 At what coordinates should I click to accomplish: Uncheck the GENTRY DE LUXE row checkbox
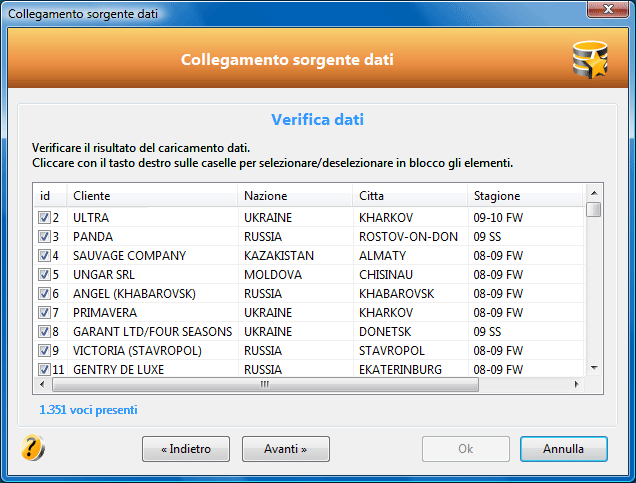44,369
